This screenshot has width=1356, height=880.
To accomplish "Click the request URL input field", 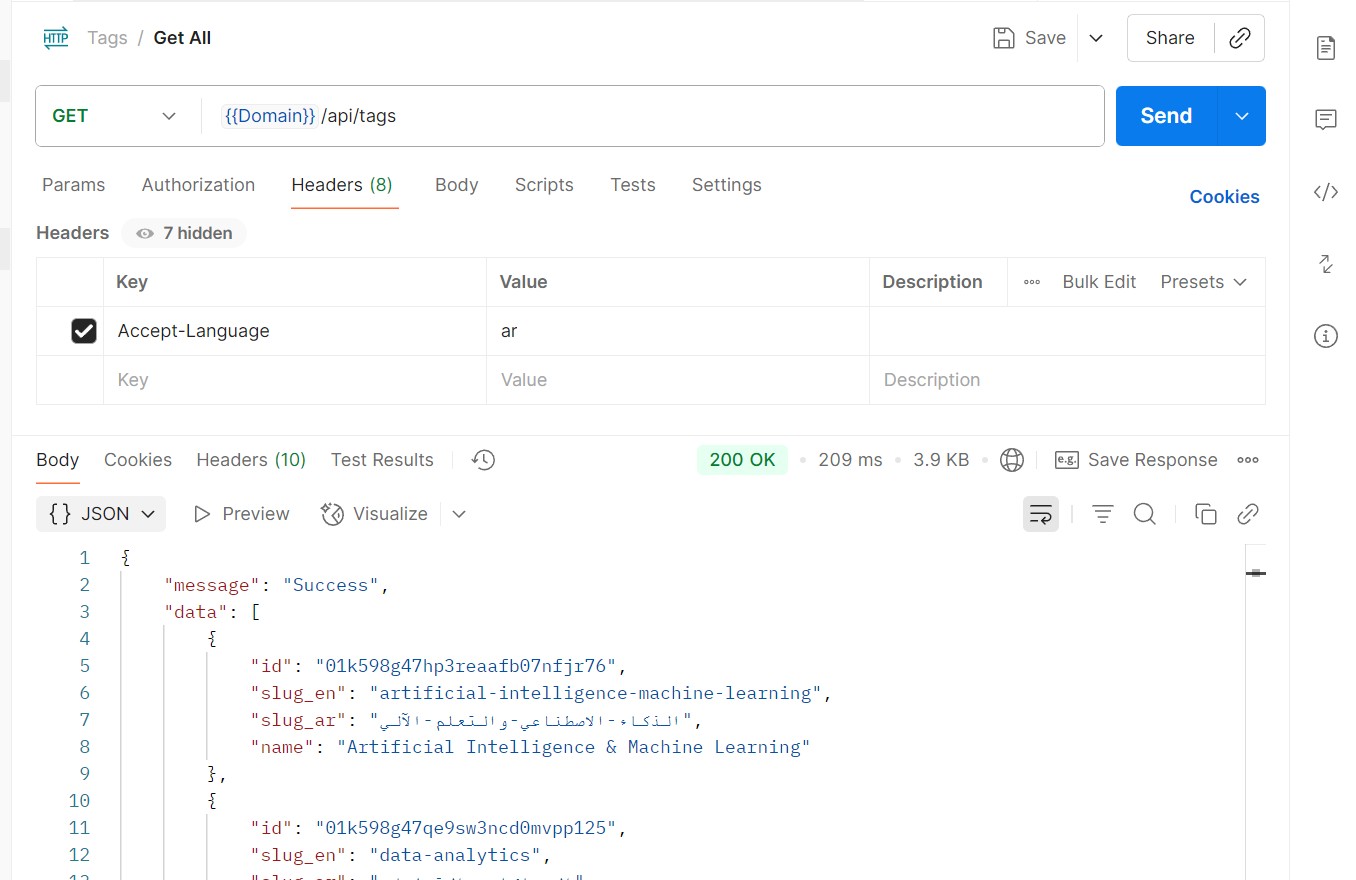I will 700,116.
